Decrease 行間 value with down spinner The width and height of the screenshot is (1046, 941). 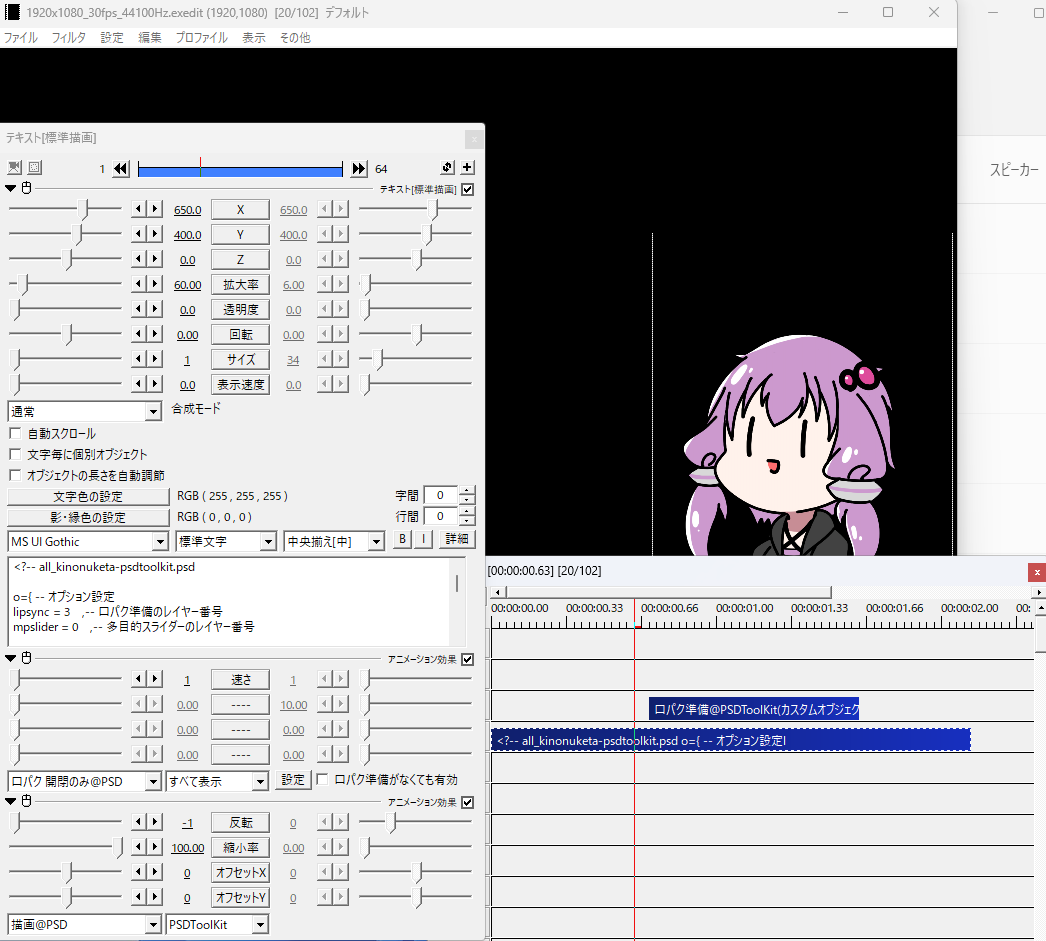click(467, 521)
